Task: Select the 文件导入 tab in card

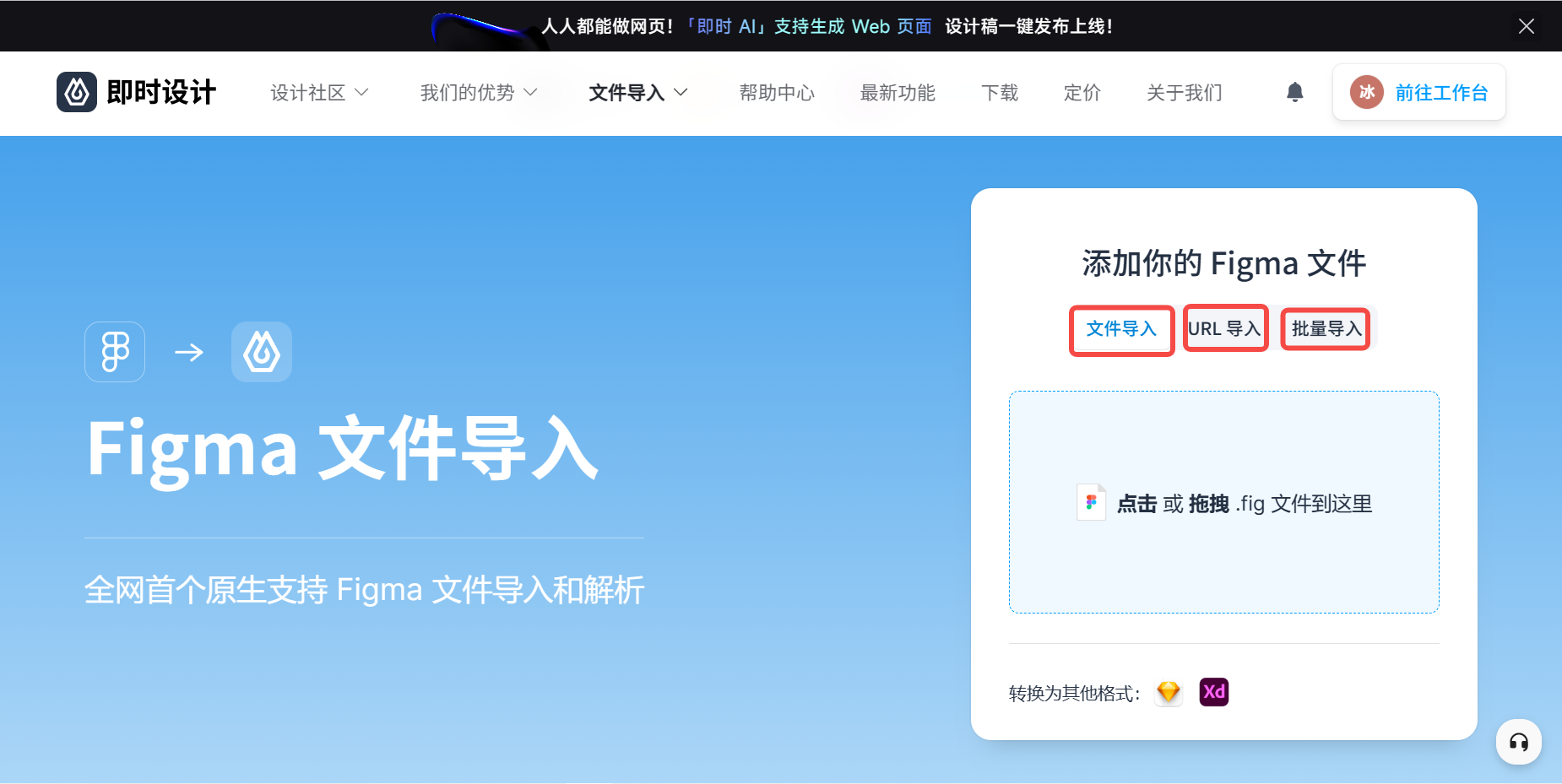Action: [x=1121, y=329]
